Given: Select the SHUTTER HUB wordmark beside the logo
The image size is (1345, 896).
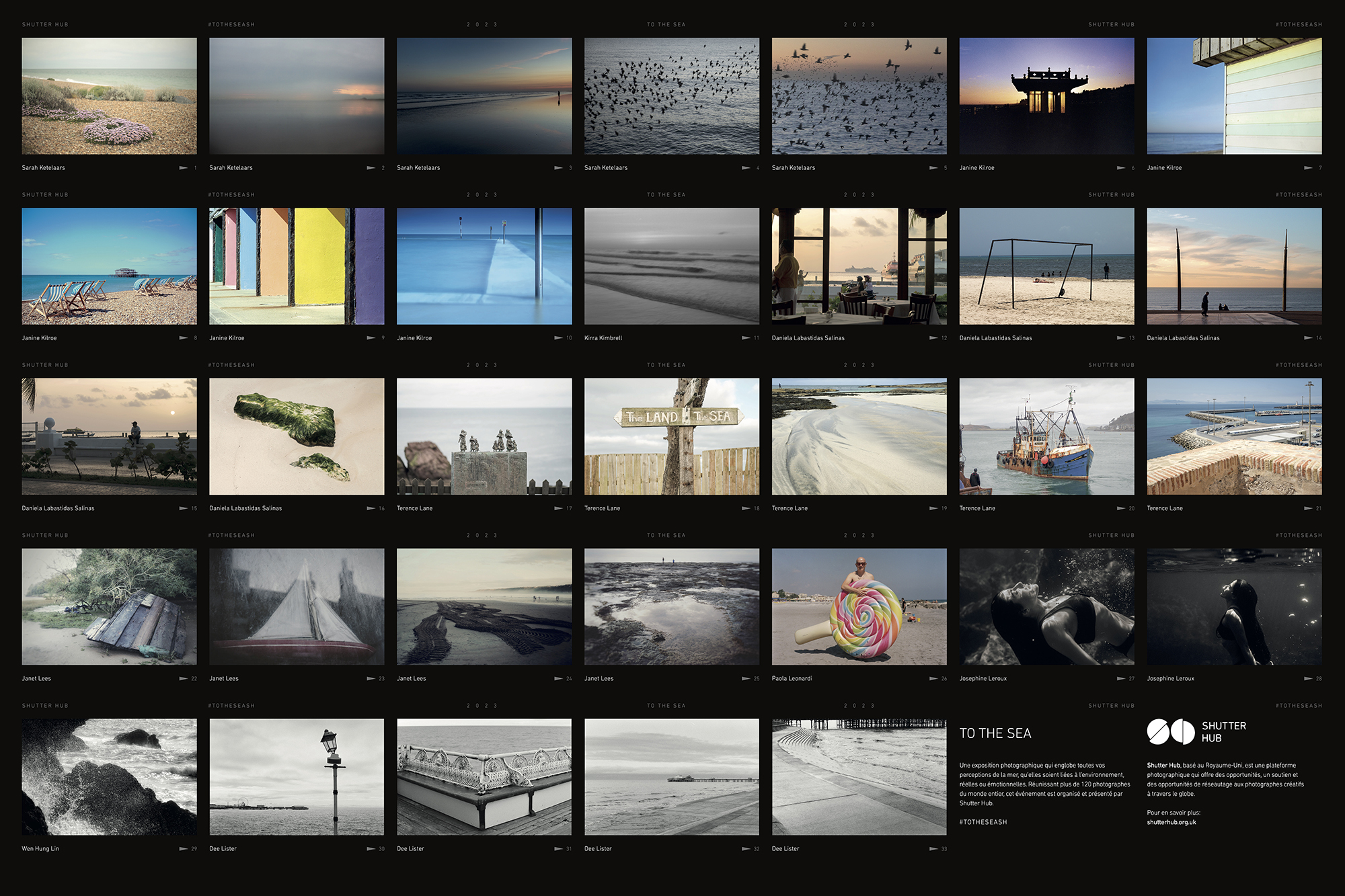Looking at the screenshot, I should (1224, 732).
